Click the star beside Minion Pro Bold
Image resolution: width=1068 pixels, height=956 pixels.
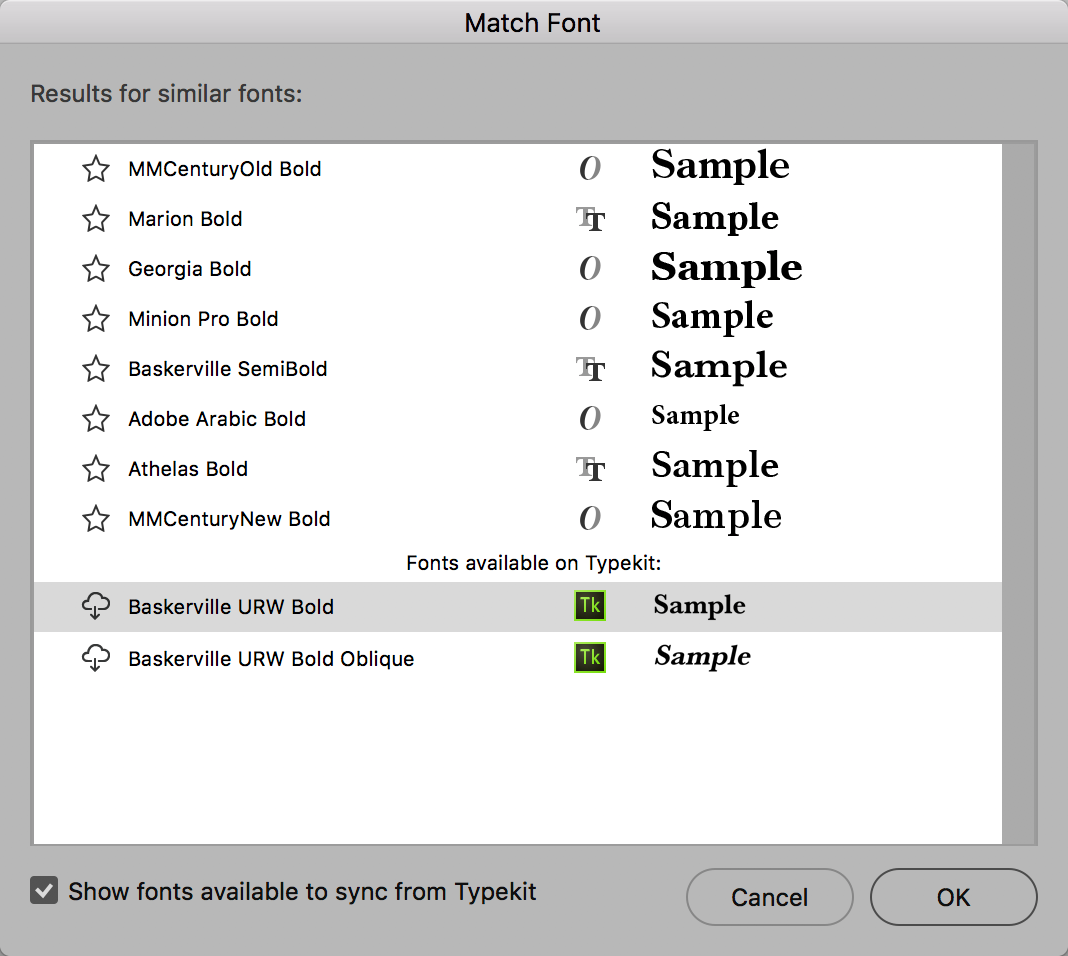click(x=96, y=319)
